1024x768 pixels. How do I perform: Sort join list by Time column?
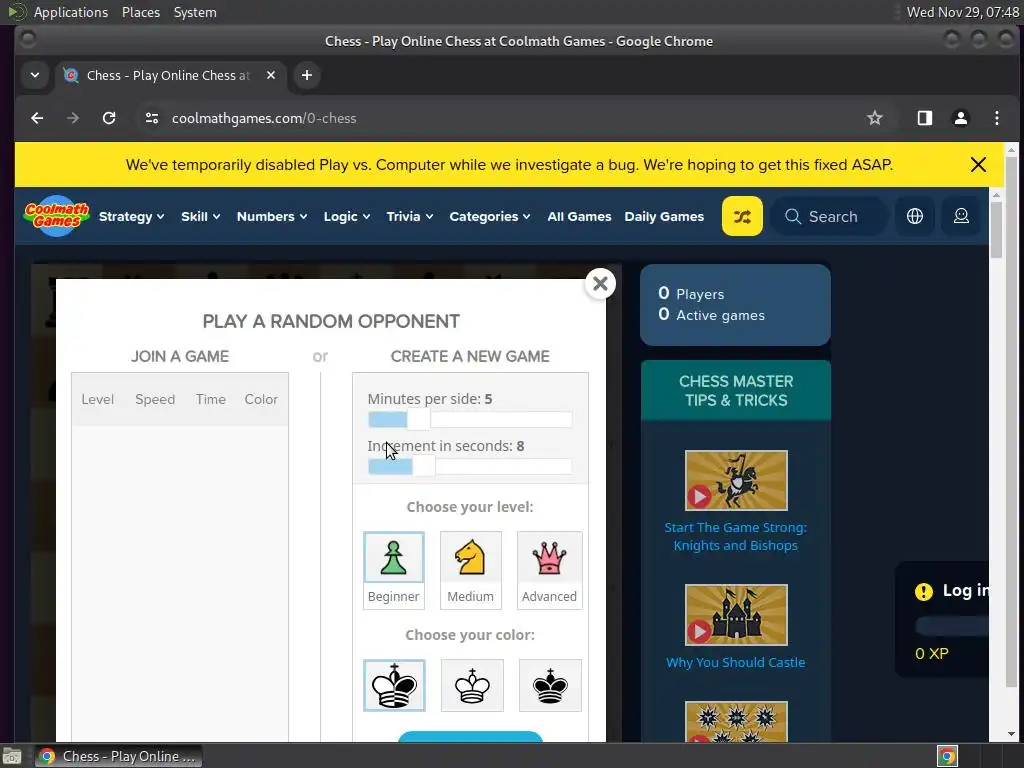[210, 399]
